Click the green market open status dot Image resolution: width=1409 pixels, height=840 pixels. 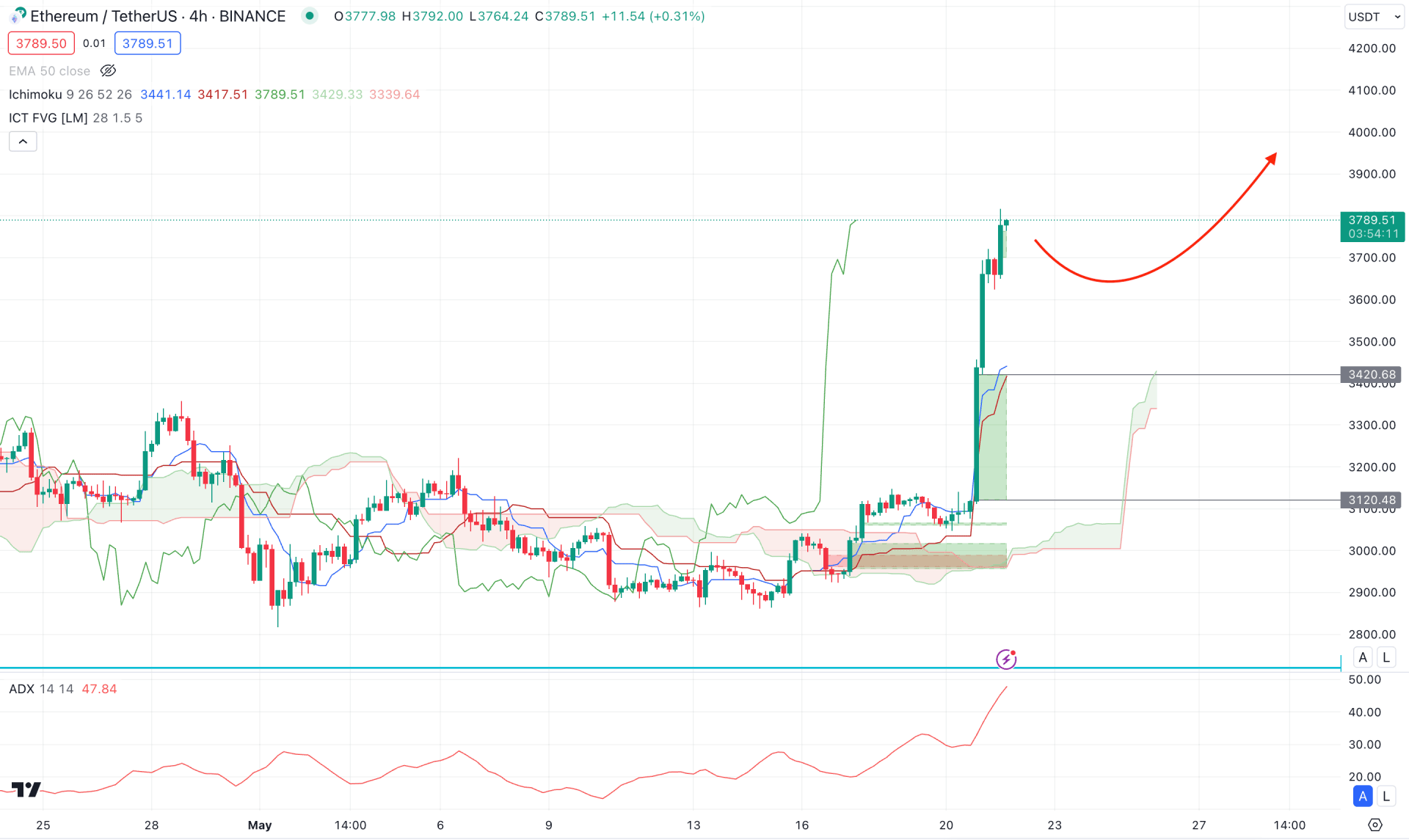click(310, 15)
